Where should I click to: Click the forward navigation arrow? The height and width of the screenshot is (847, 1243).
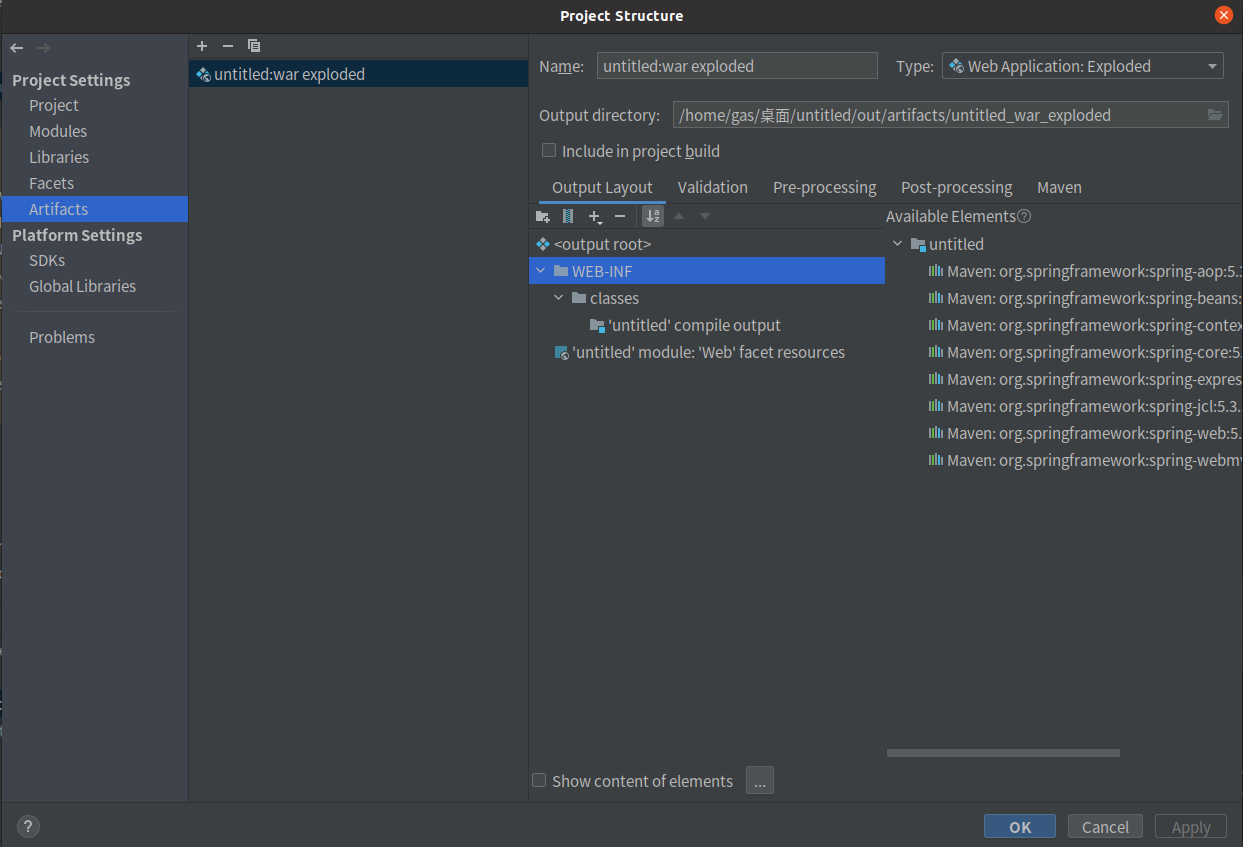43,48
